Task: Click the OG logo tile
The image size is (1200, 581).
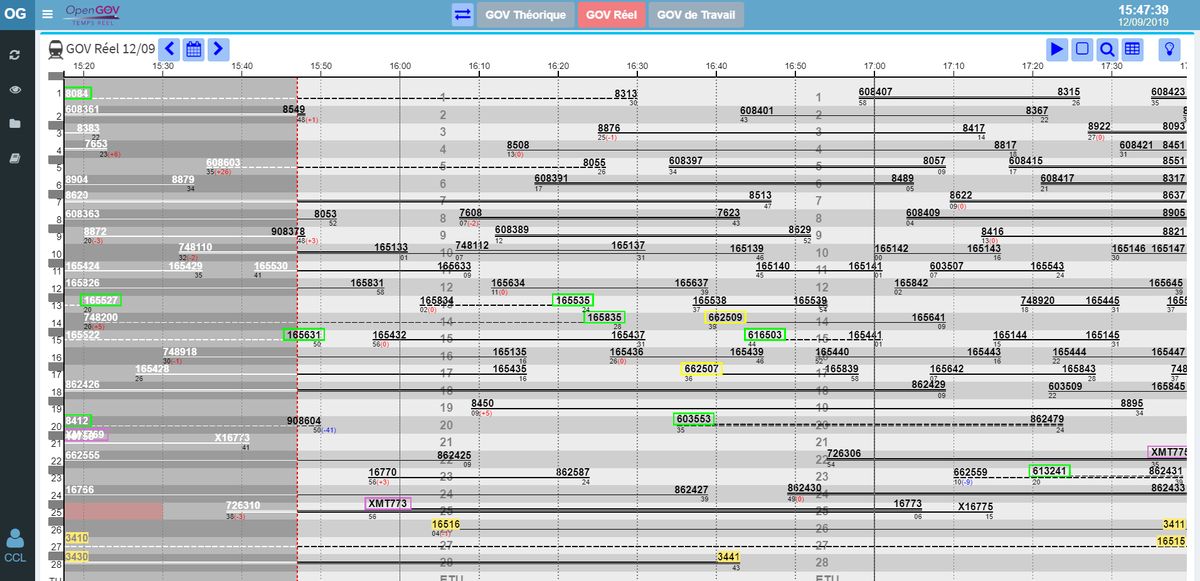Action: click(15, 15)
